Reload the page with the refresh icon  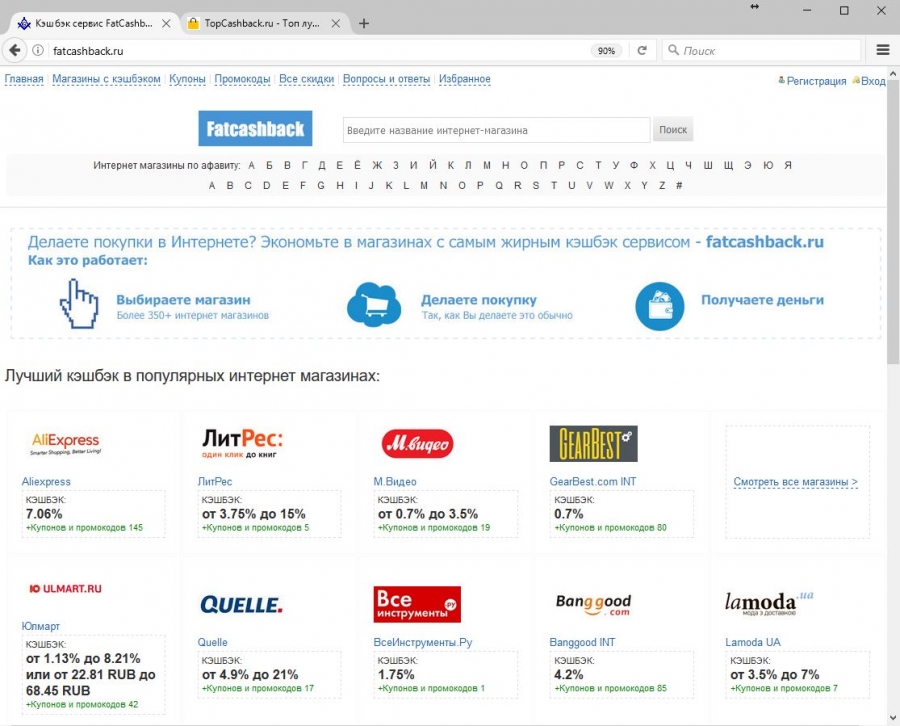(x=642, y=51)
